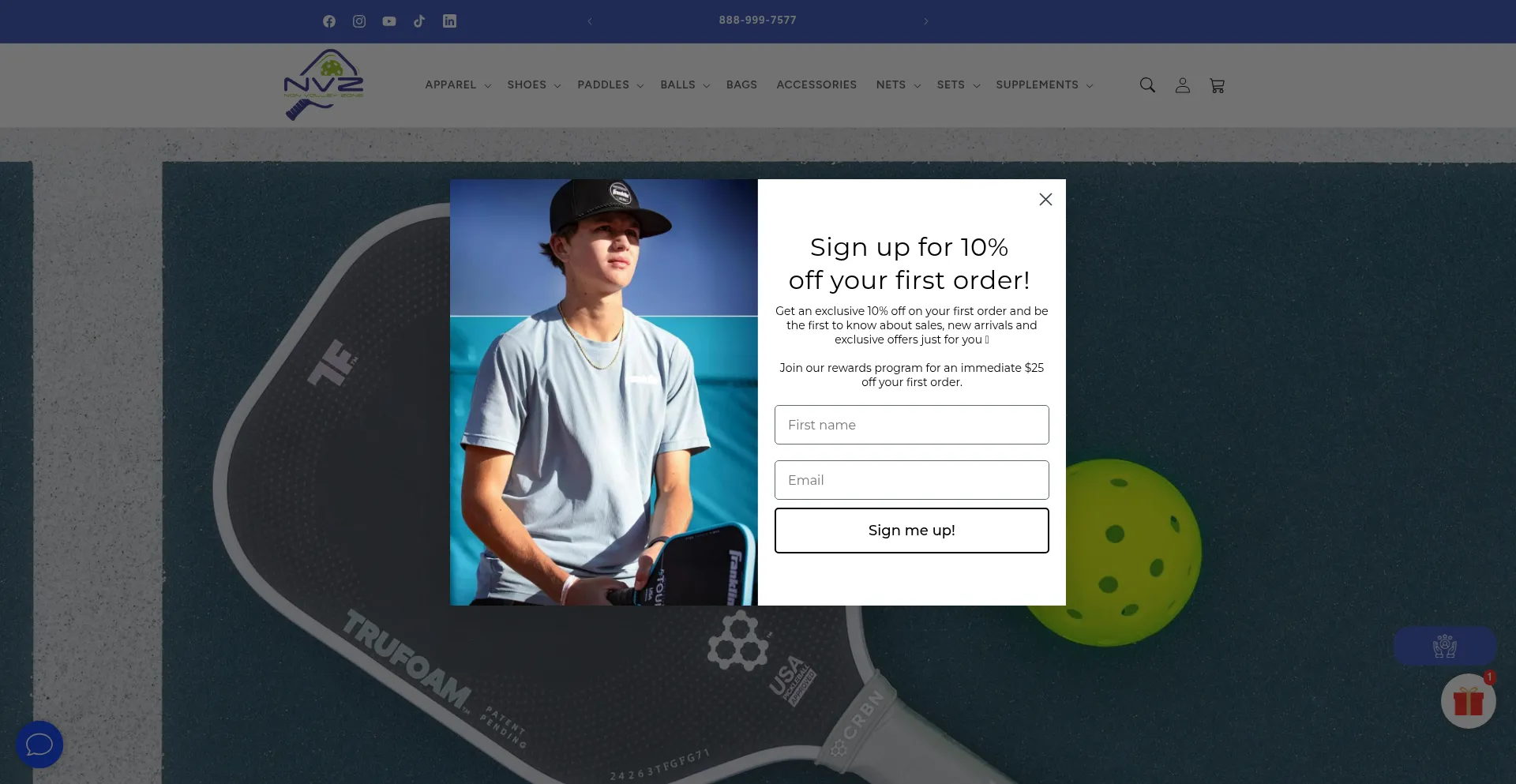The image size is (1516, 784).
Task: Open the LinkedIn social link
Action: click(449, 21)
